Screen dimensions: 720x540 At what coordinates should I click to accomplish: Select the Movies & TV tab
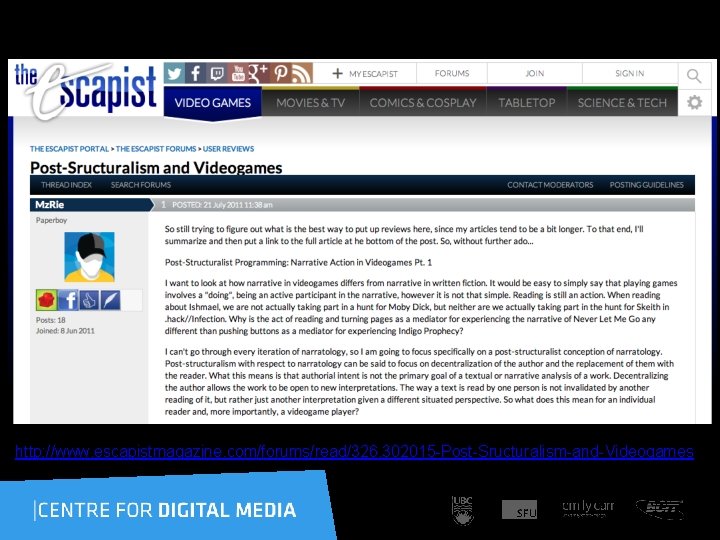coord(310,103)
